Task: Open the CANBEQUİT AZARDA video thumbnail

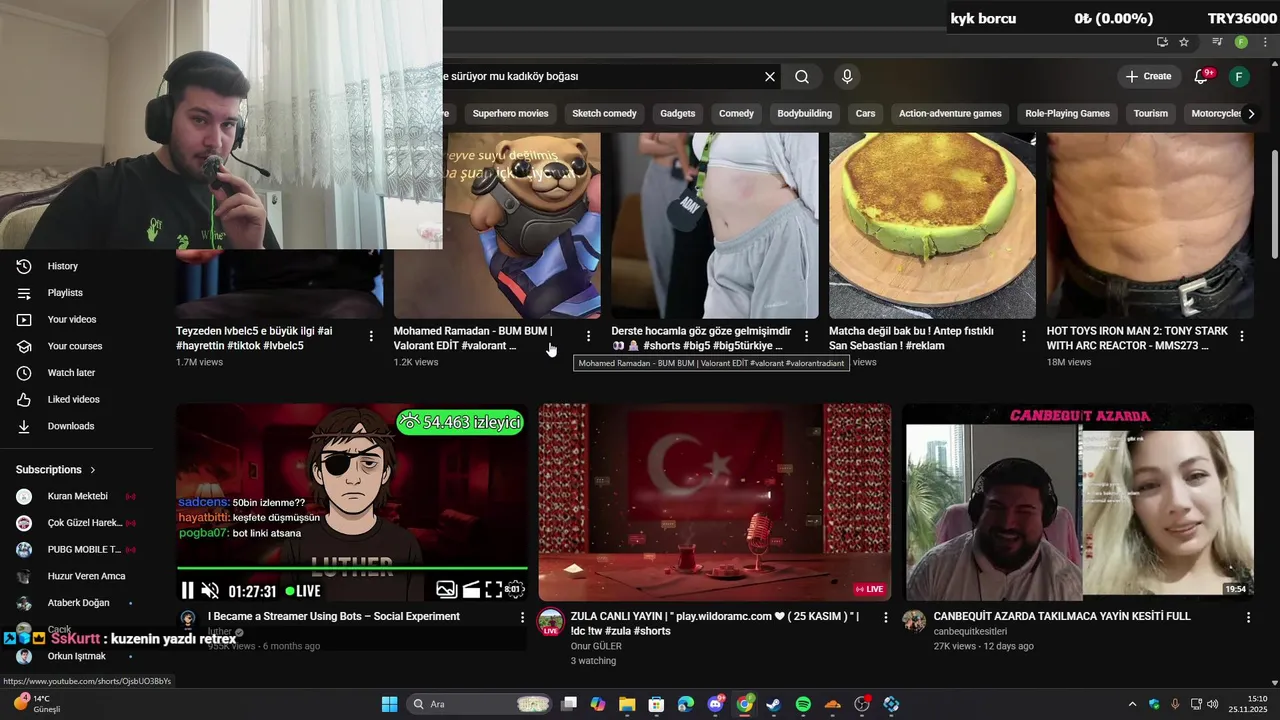Action: click(x=1078, y=502)
